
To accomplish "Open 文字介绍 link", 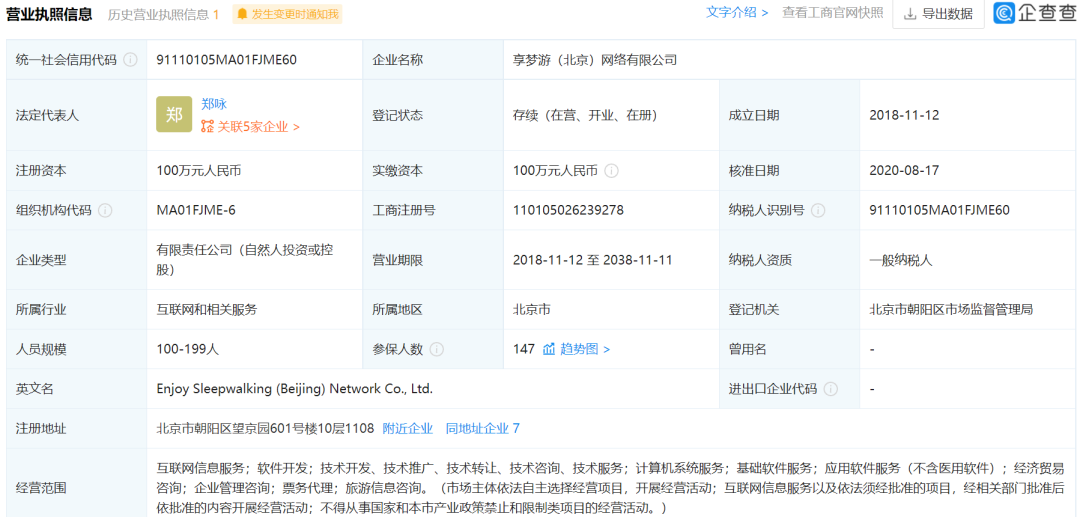I will pos(736,12).
